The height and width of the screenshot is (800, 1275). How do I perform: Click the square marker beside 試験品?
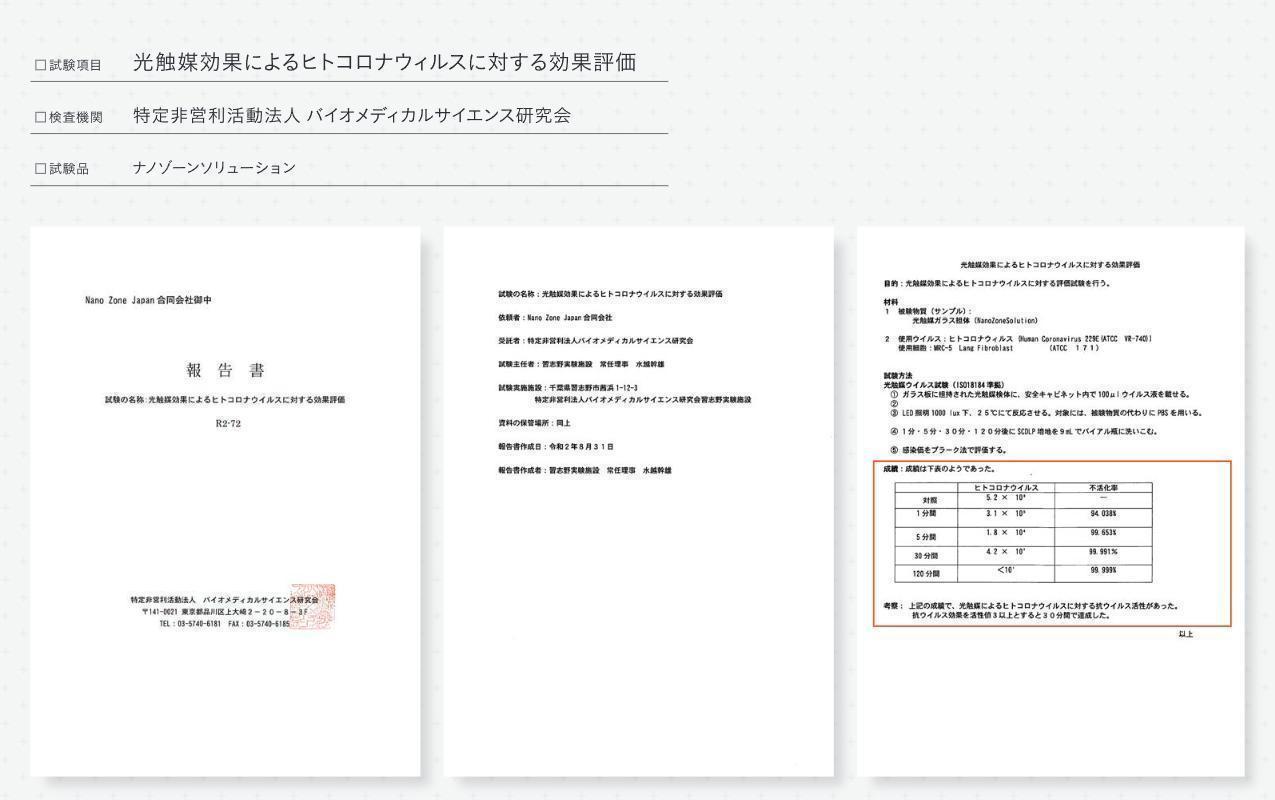(41, 169)
